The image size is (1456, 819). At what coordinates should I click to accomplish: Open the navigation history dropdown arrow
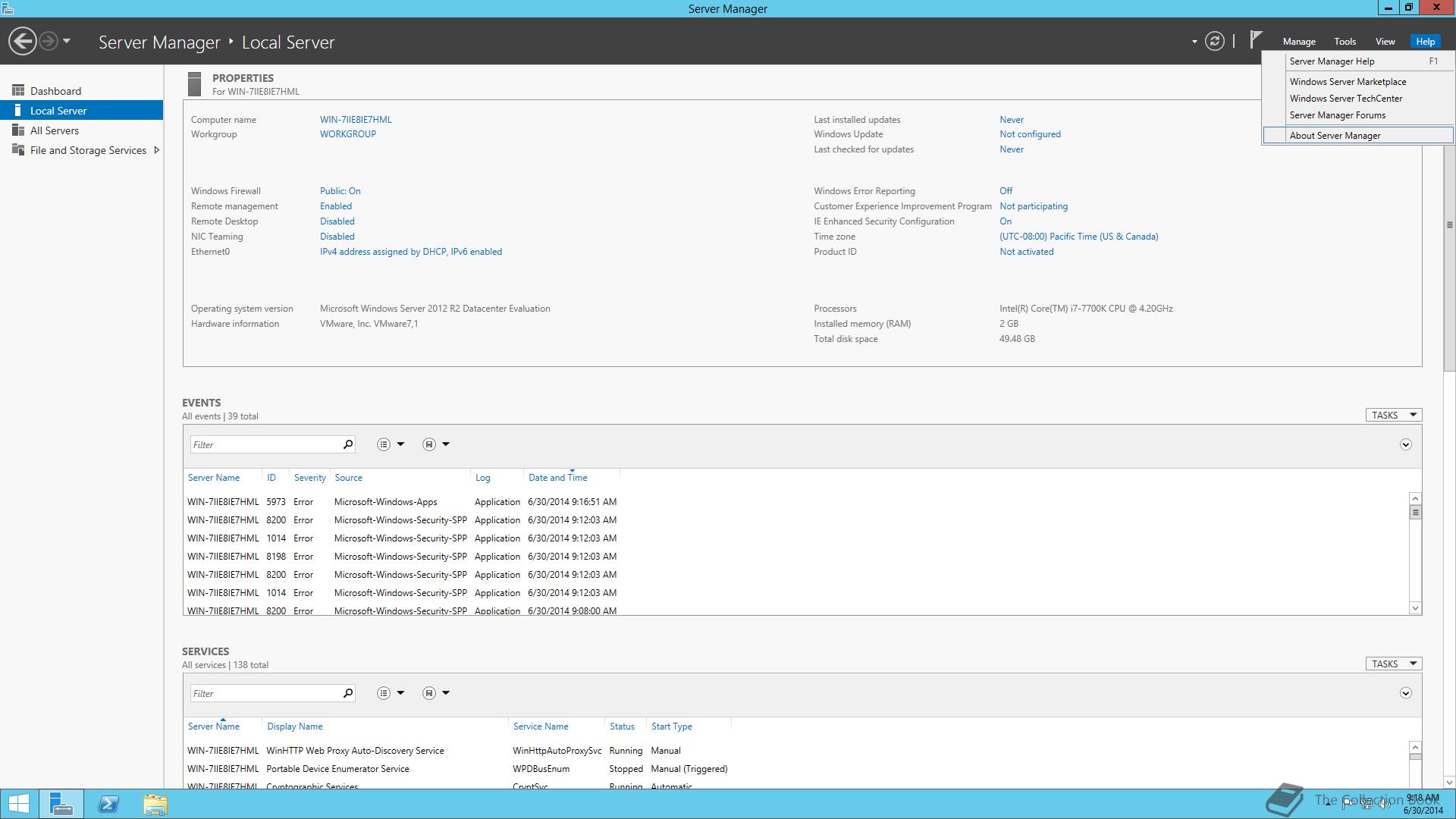(x=67, y=41)
